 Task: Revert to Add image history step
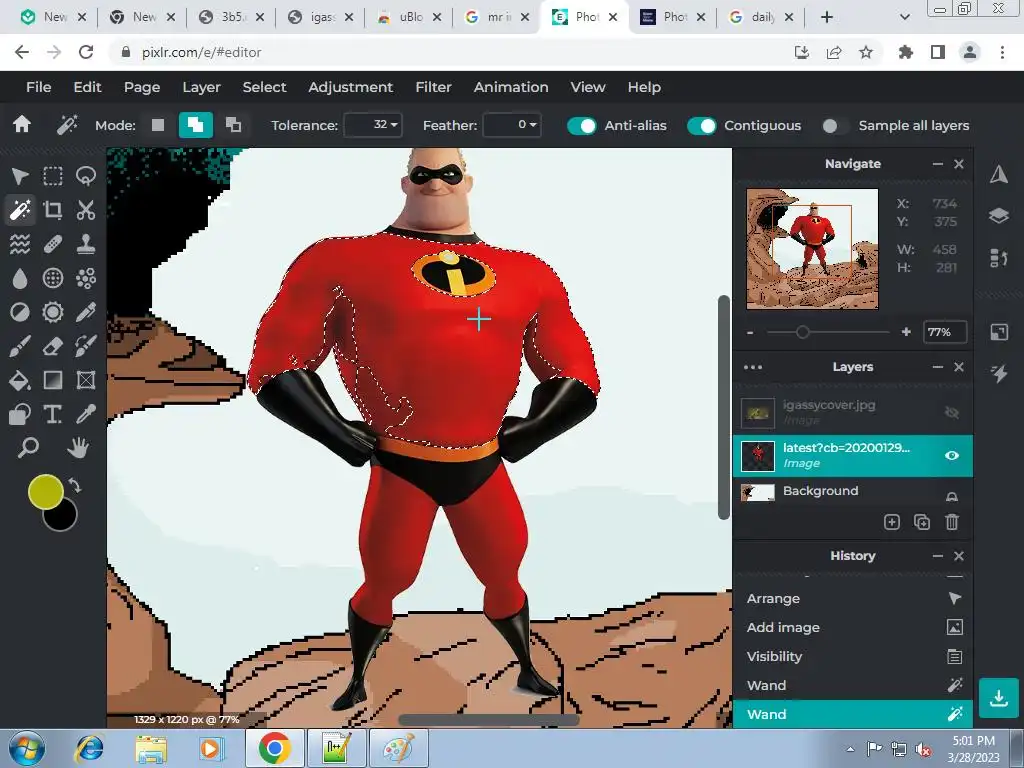(853, 628)
